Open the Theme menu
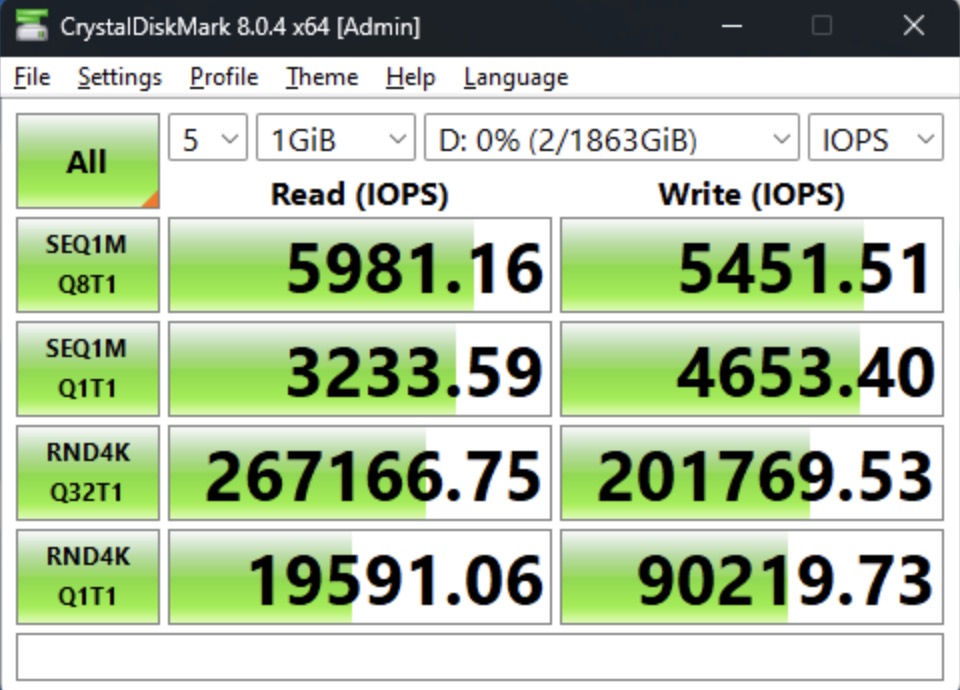Image resolution: width=960 pixels, height=690 pixels. pos(322,77)
